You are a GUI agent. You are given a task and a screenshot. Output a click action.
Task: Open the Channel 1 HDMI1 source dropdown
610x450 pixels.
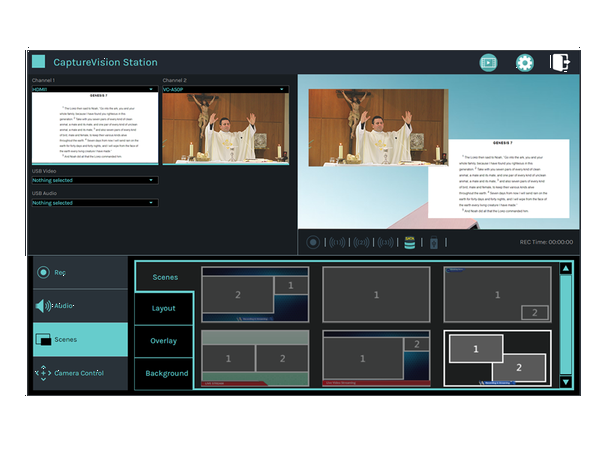coord(94,89)
